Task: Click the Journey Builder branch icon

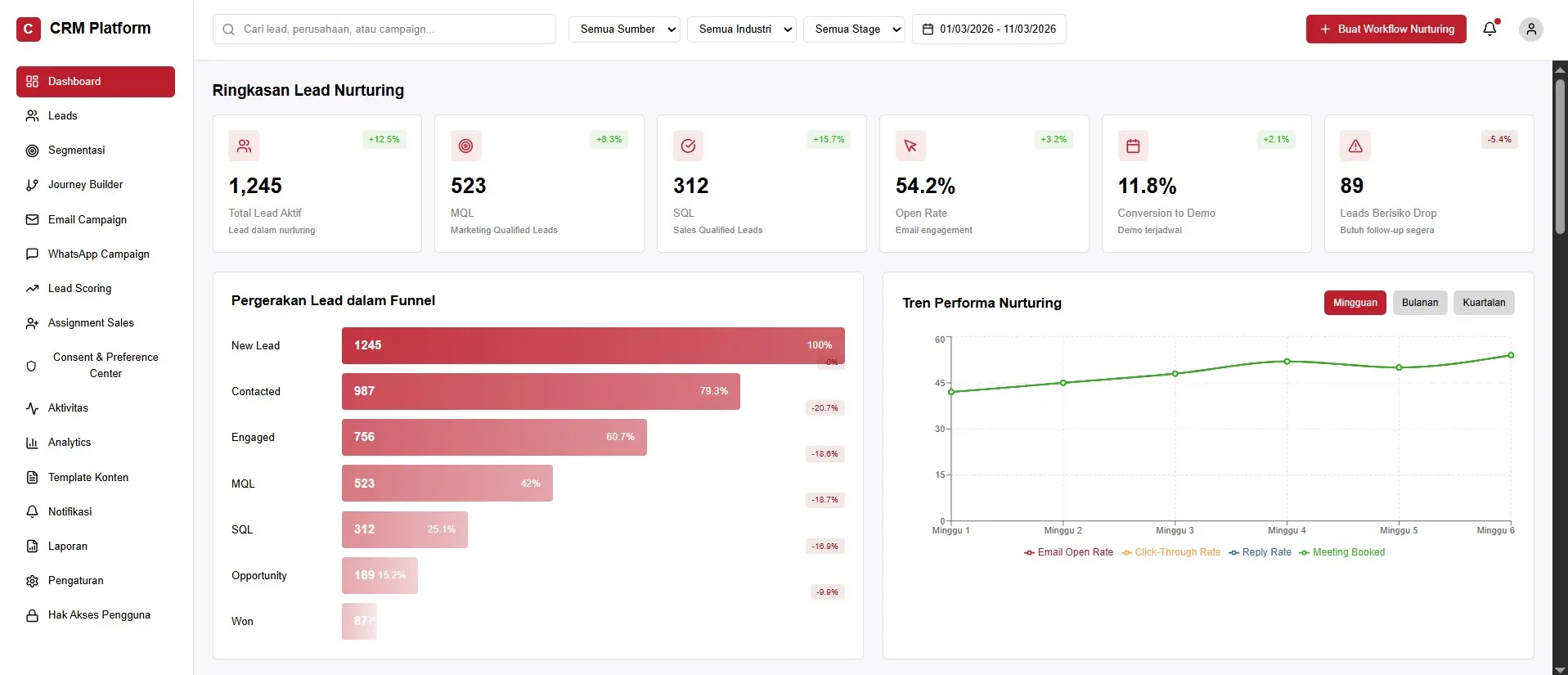Action: [32, 185]
